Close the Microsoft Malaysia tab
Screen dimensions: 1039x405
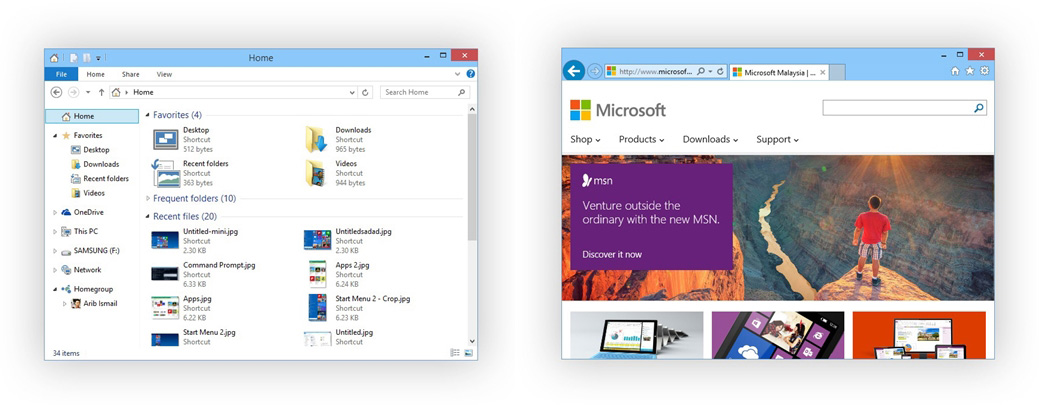tap(822, 72)
